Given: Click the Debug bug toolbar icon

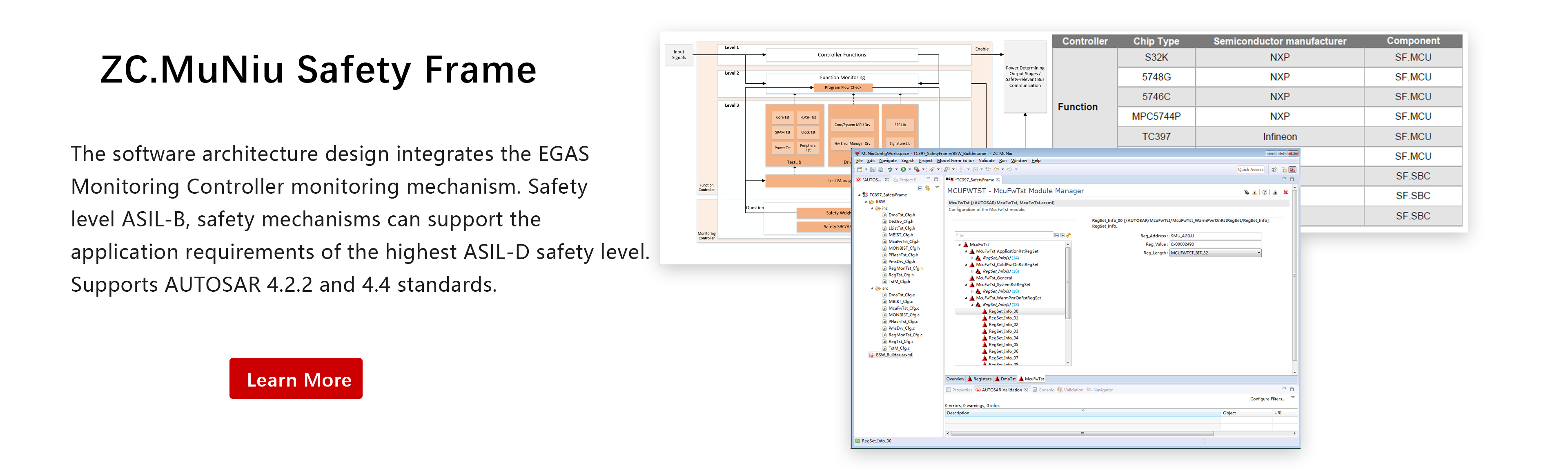Looking at the screenshot, I should tap(891, 169).
